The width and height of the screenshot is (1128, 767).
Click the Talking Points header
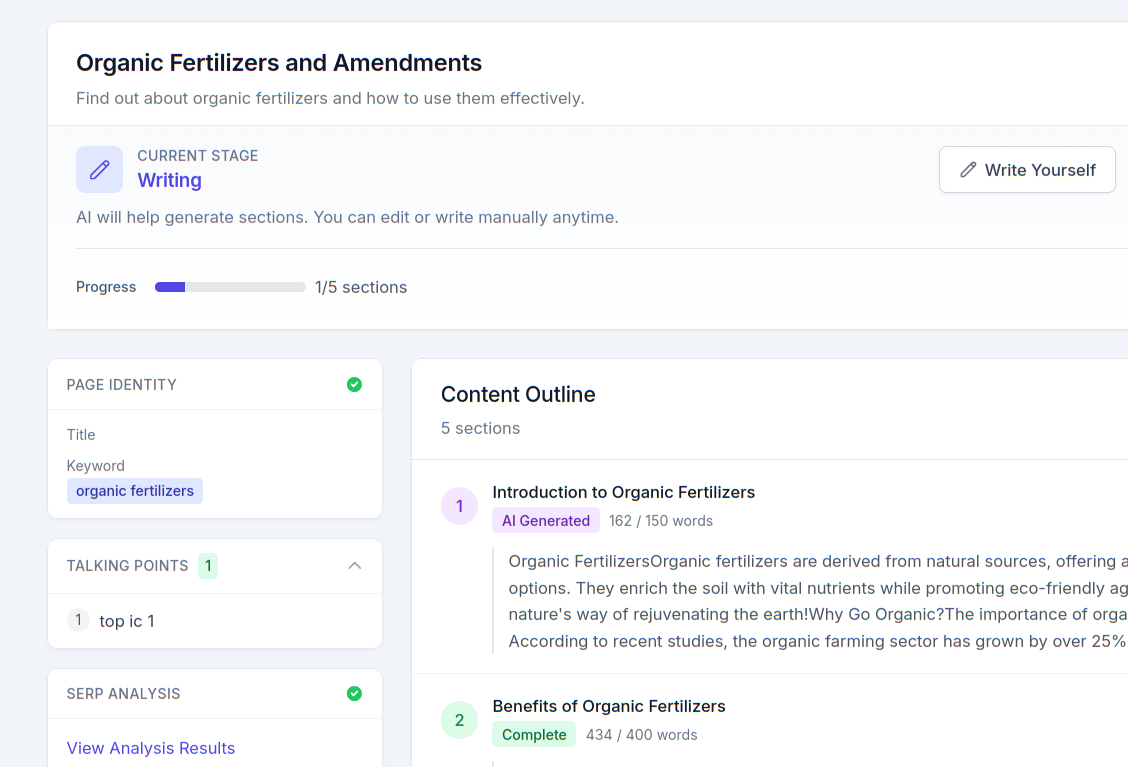coord(127,566)
